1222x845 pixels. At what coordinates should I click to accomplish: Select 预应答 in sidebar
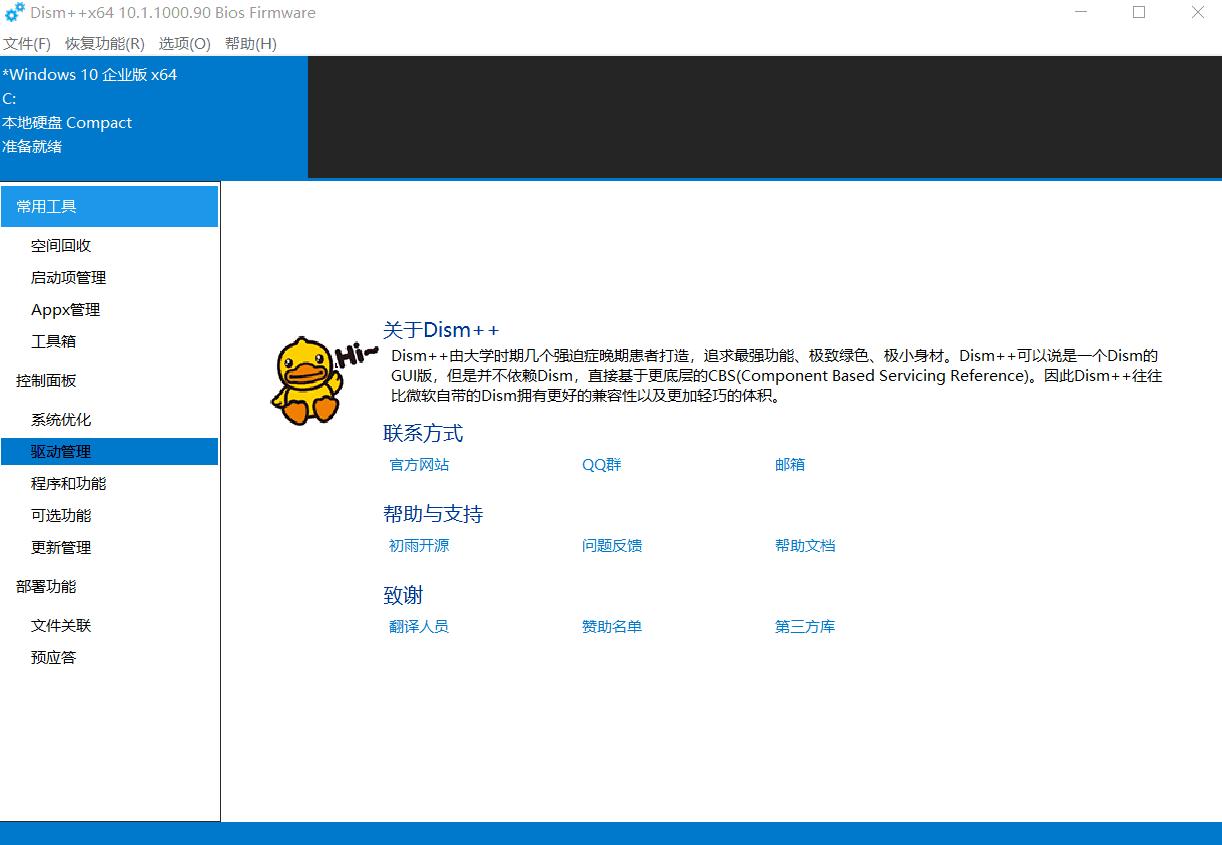(x=55, y=657)
